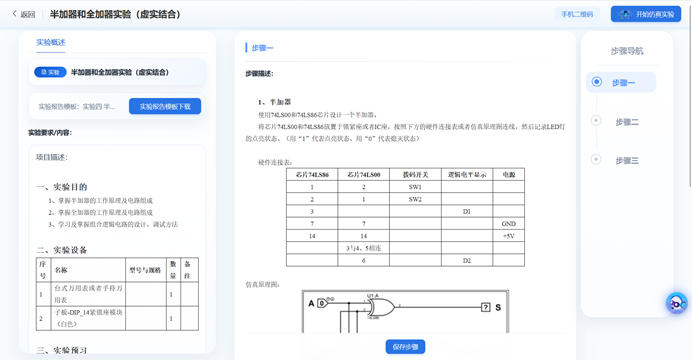Click the GND table cell
692x360 pixels.
tap(508, 224)
